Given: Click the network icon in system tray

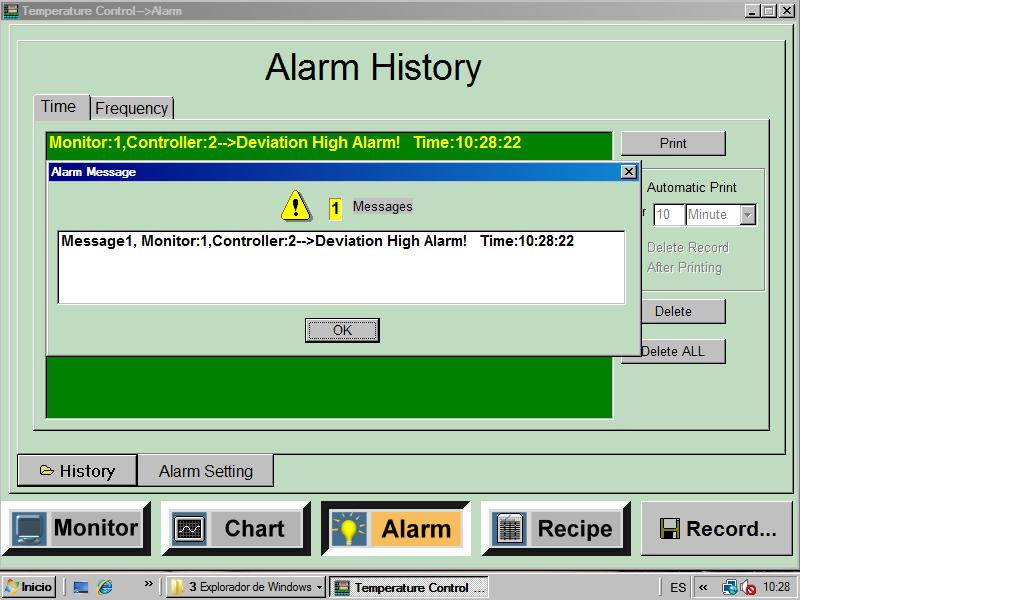Looking at the screenshot, I should (730, 587).
